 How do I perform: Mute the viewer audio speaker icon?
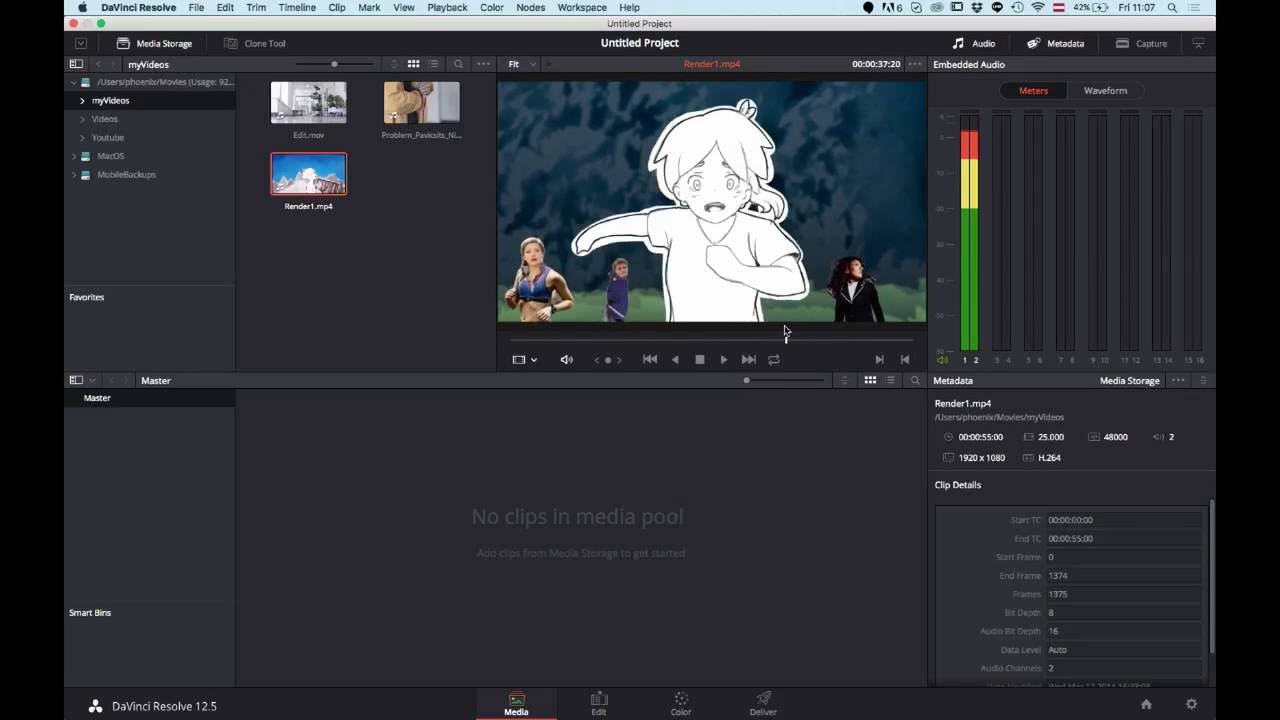(567, 360)
